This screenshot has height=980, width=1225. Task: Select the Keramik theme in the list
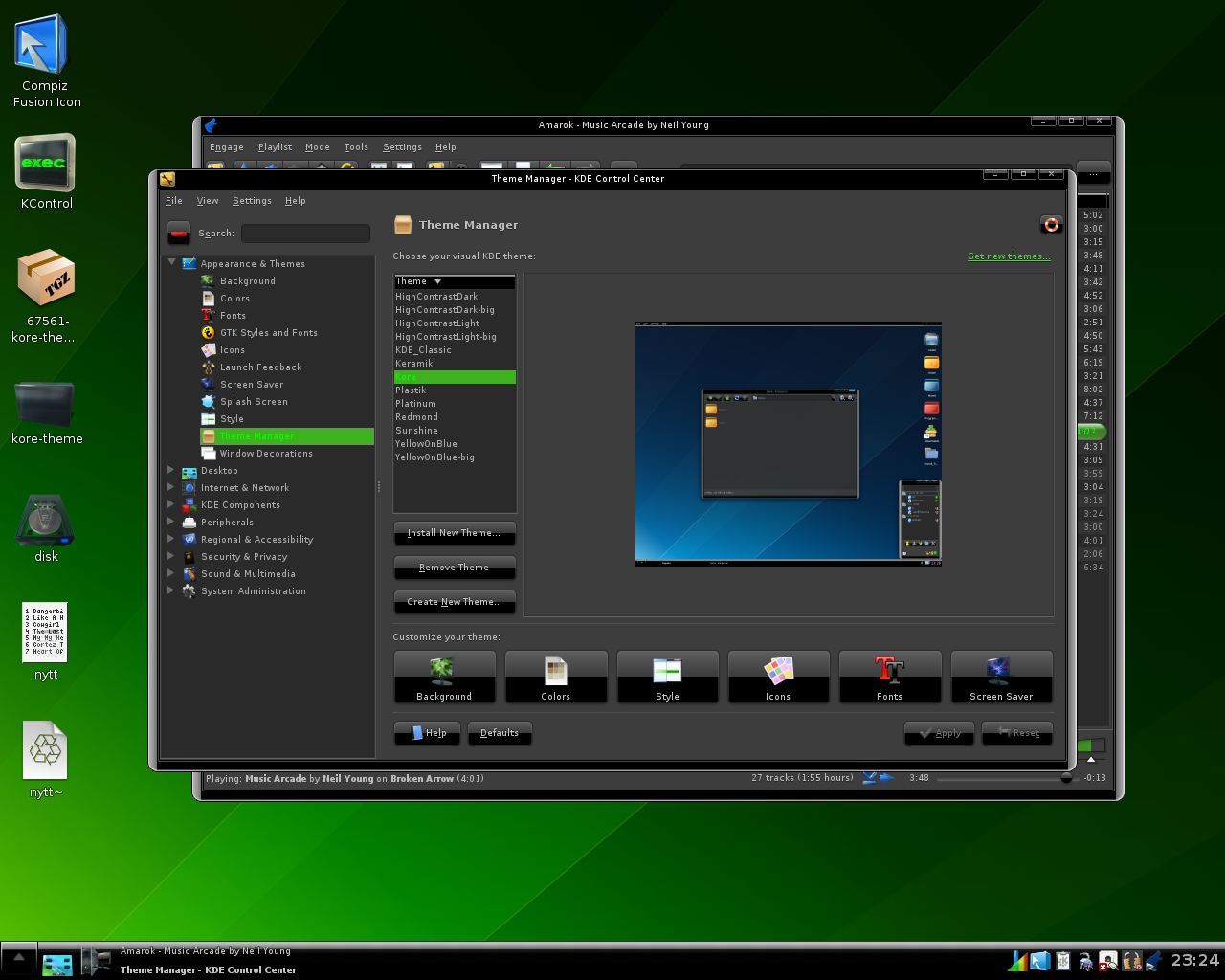coord(455,364)
